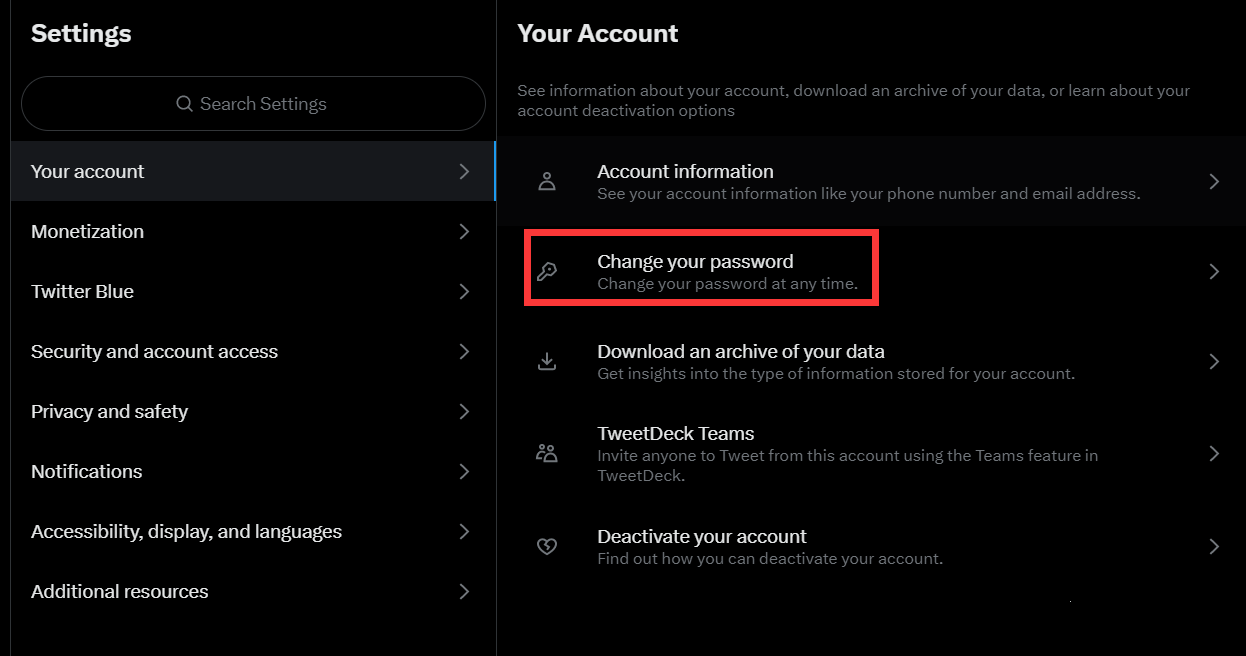This screenshot has height=656, width=1246.
Task: Click the TweetDeck Teams people icon
Action: pos(547,453)
